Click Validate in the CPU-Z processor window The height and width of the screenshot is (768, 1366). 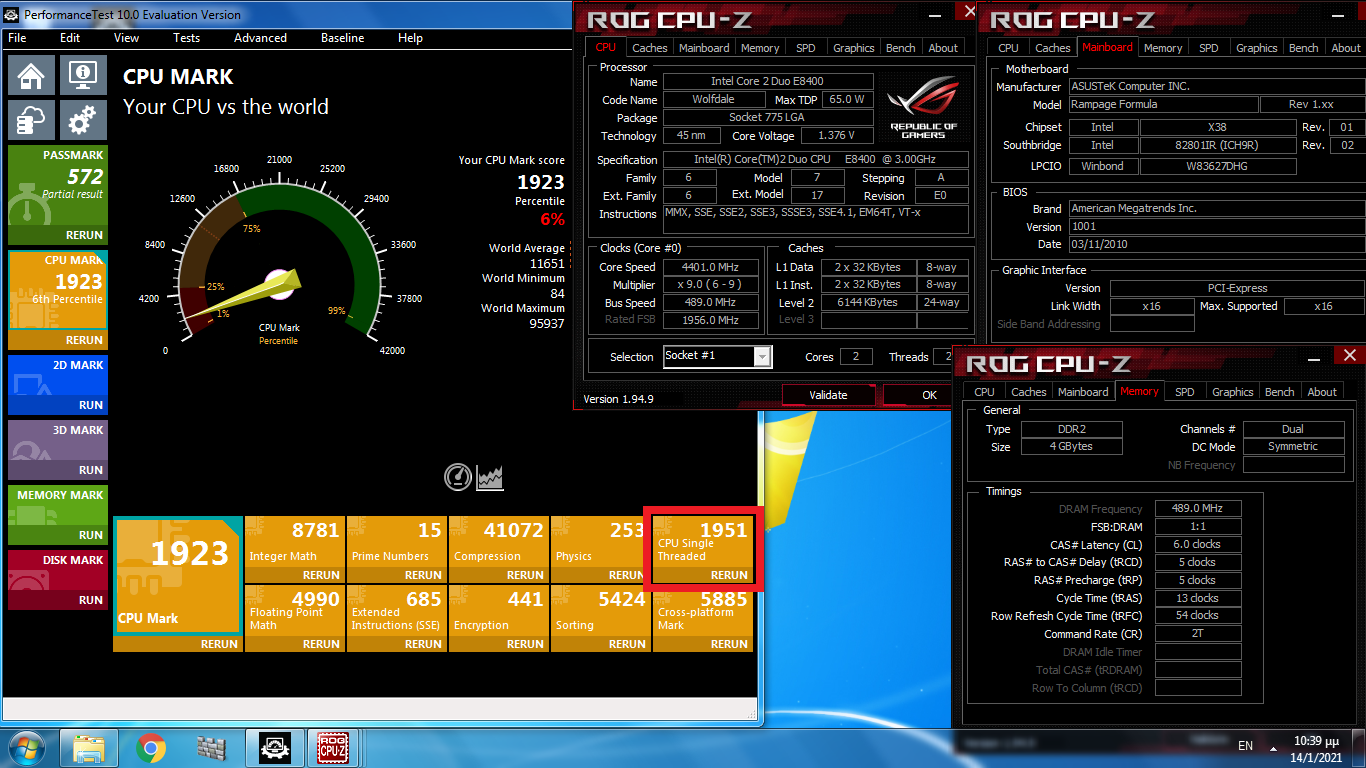tap(828, 395)
